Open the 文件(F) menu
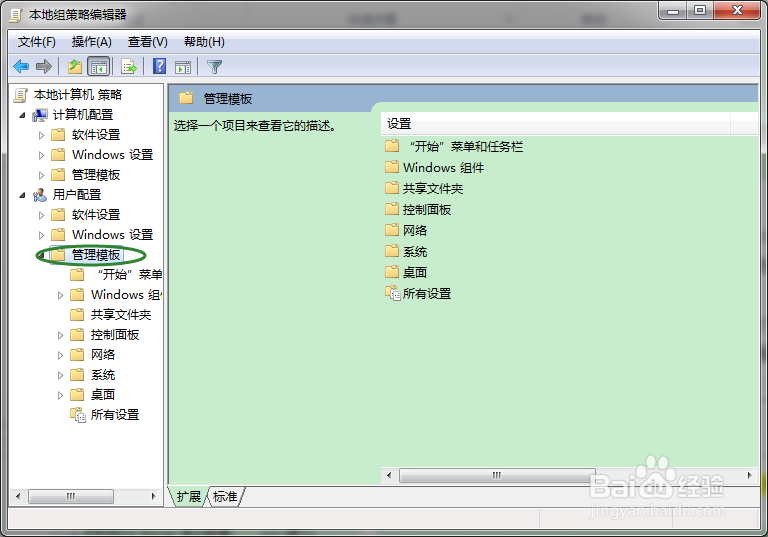 tap(37, 42)
